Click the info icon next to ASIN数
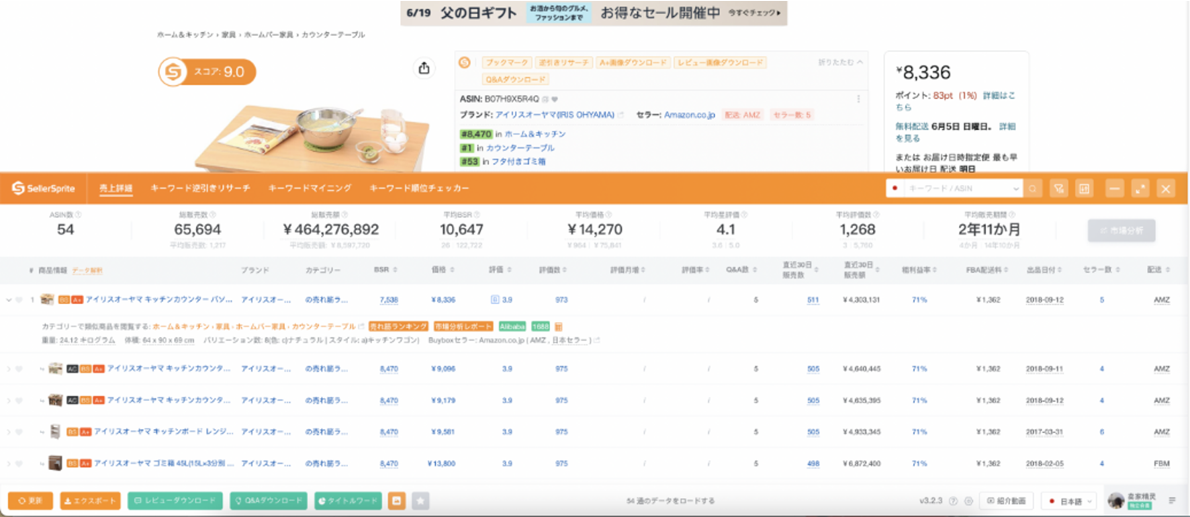 click(78, 215)
